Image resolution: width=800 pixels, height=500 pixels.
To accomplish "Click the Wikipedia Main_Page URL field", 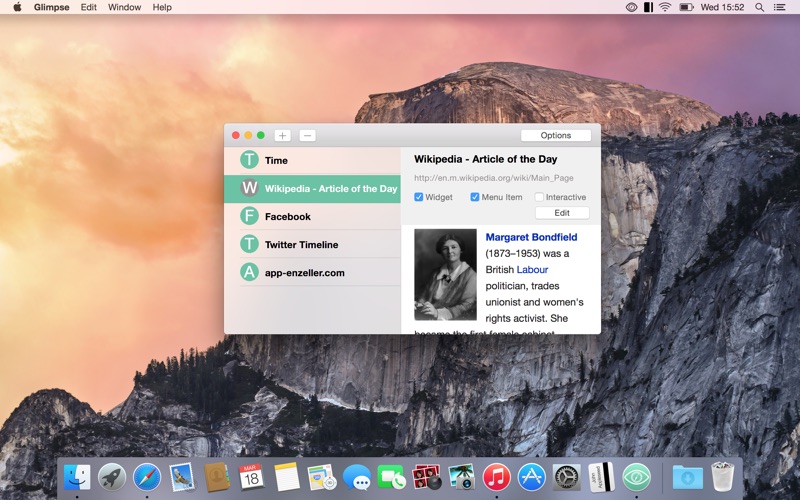I will pos(493,178).
